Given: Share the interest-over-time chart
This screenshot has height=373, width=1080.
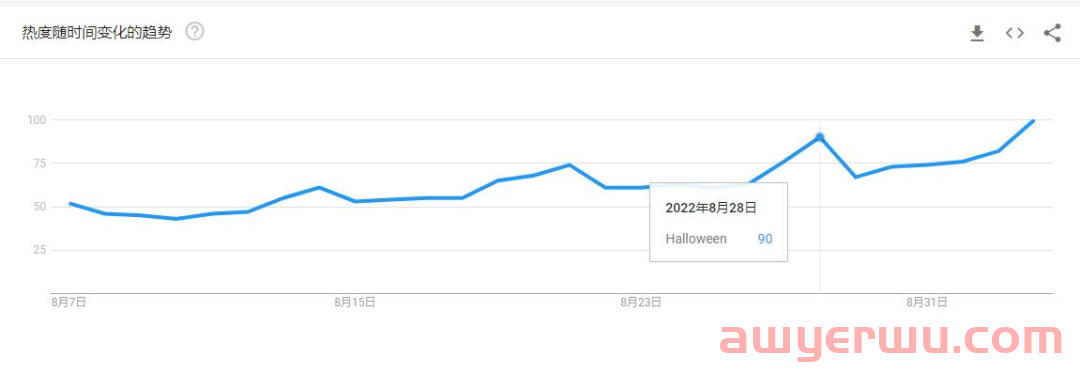Looking at the screenshot, I should (1052, 33).
